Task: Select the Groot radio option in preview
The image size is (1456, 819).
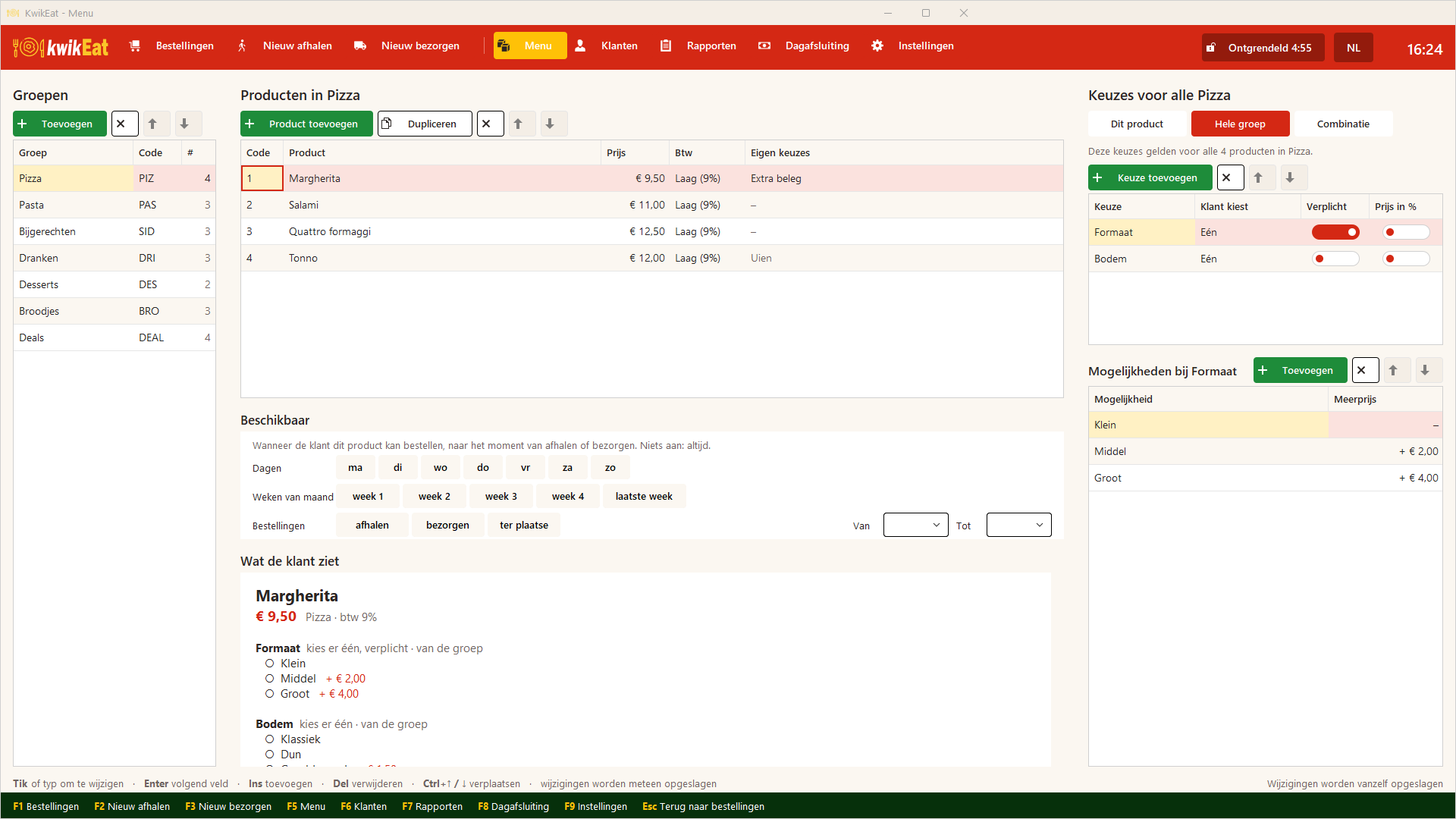Action: [269, 694]
